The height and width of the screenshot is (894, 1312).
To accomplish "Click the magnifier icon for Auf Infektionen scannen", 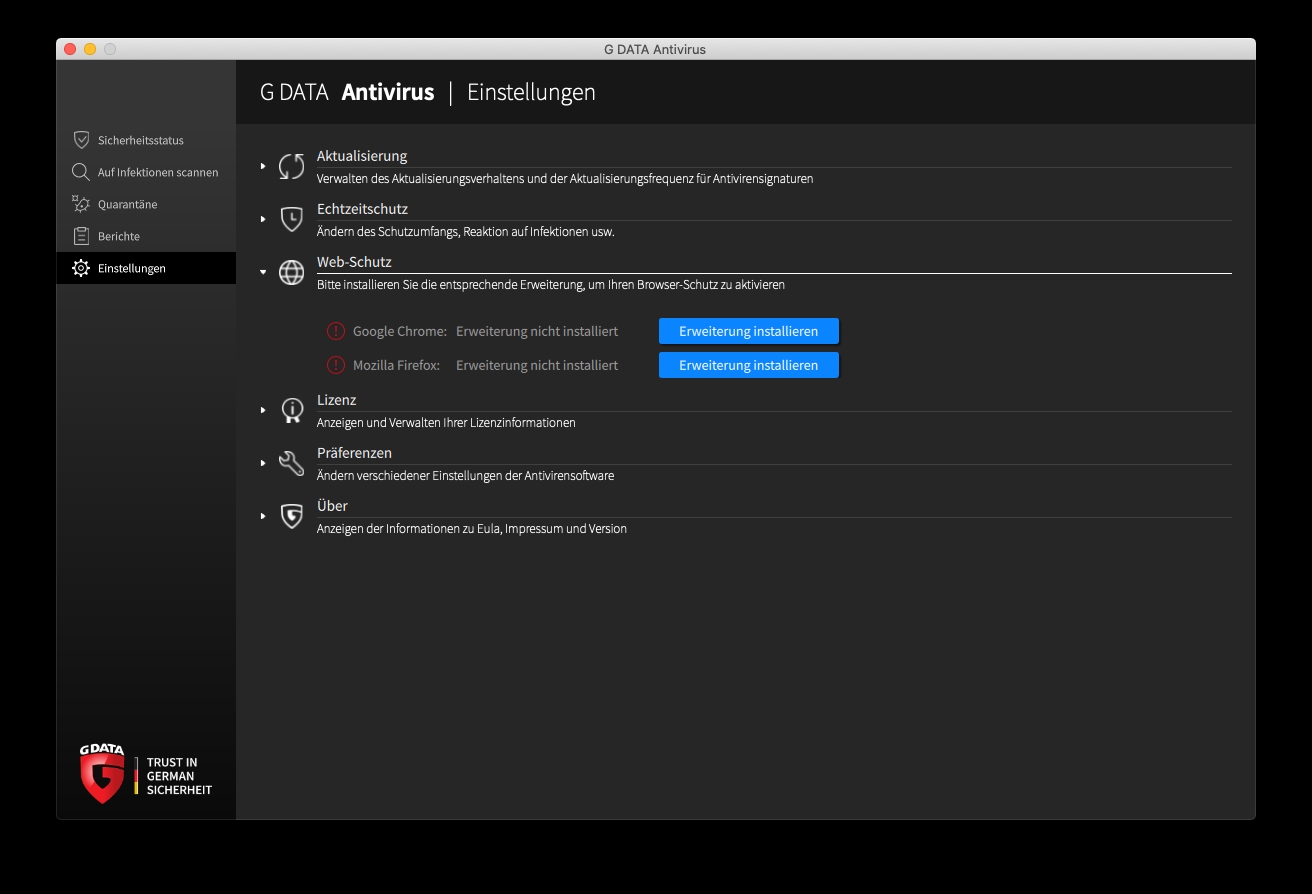I will 81,172.
